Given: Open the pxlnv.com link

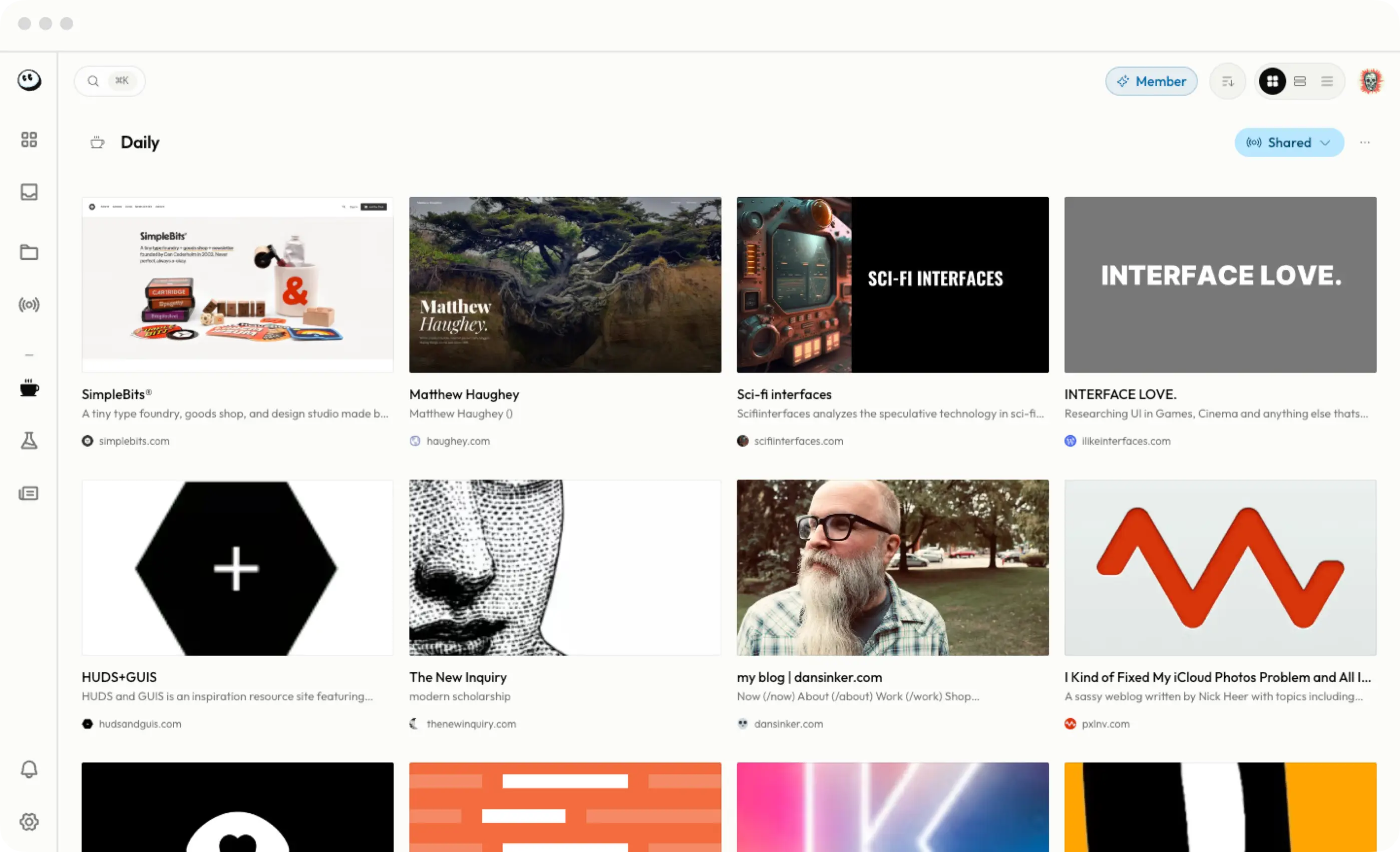Looking at the screenshot, I should tap(1105, 724).
